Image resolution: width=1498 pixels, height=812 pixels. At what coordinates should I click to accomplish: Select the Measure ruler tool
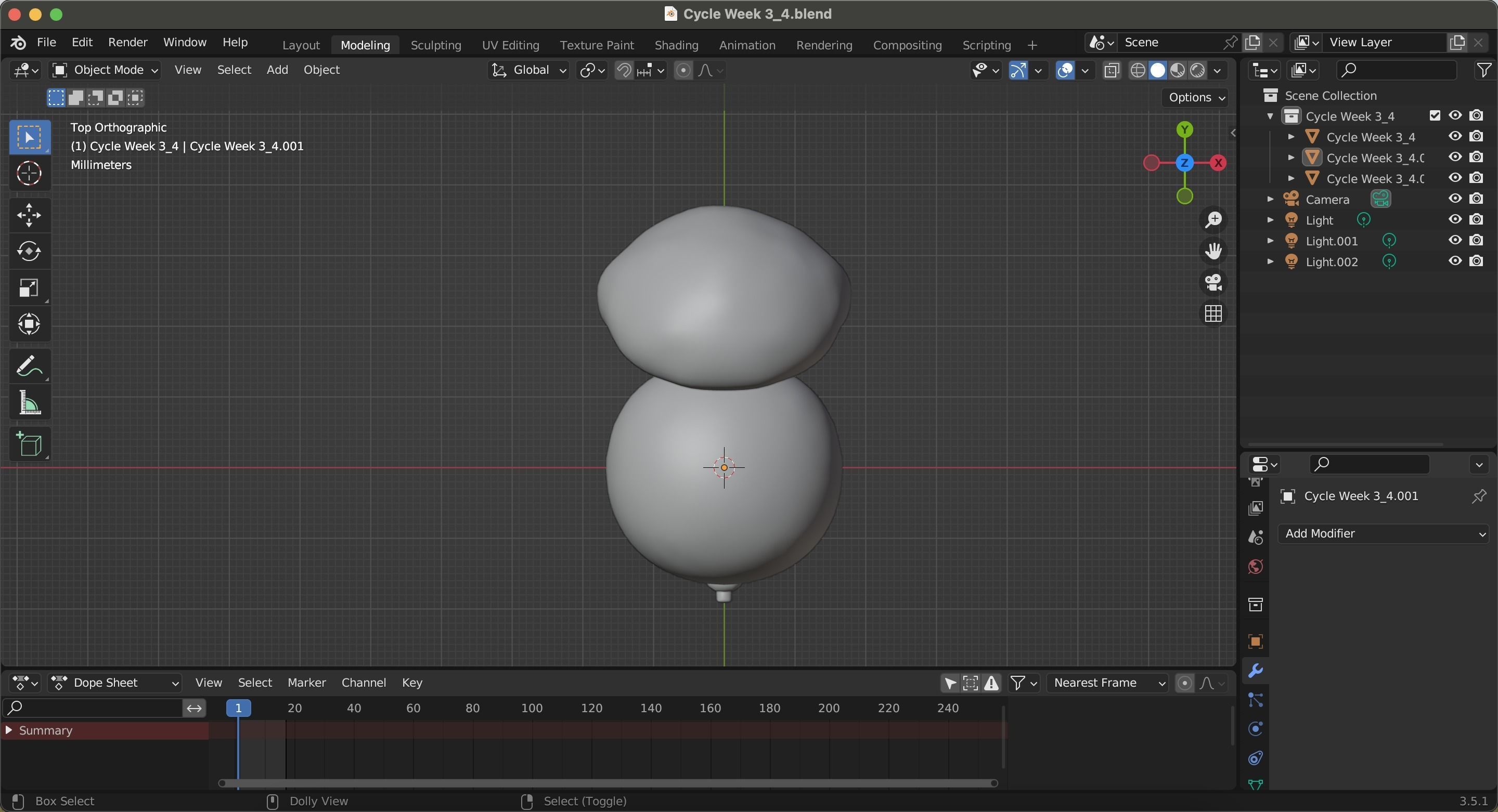point(29,403)
